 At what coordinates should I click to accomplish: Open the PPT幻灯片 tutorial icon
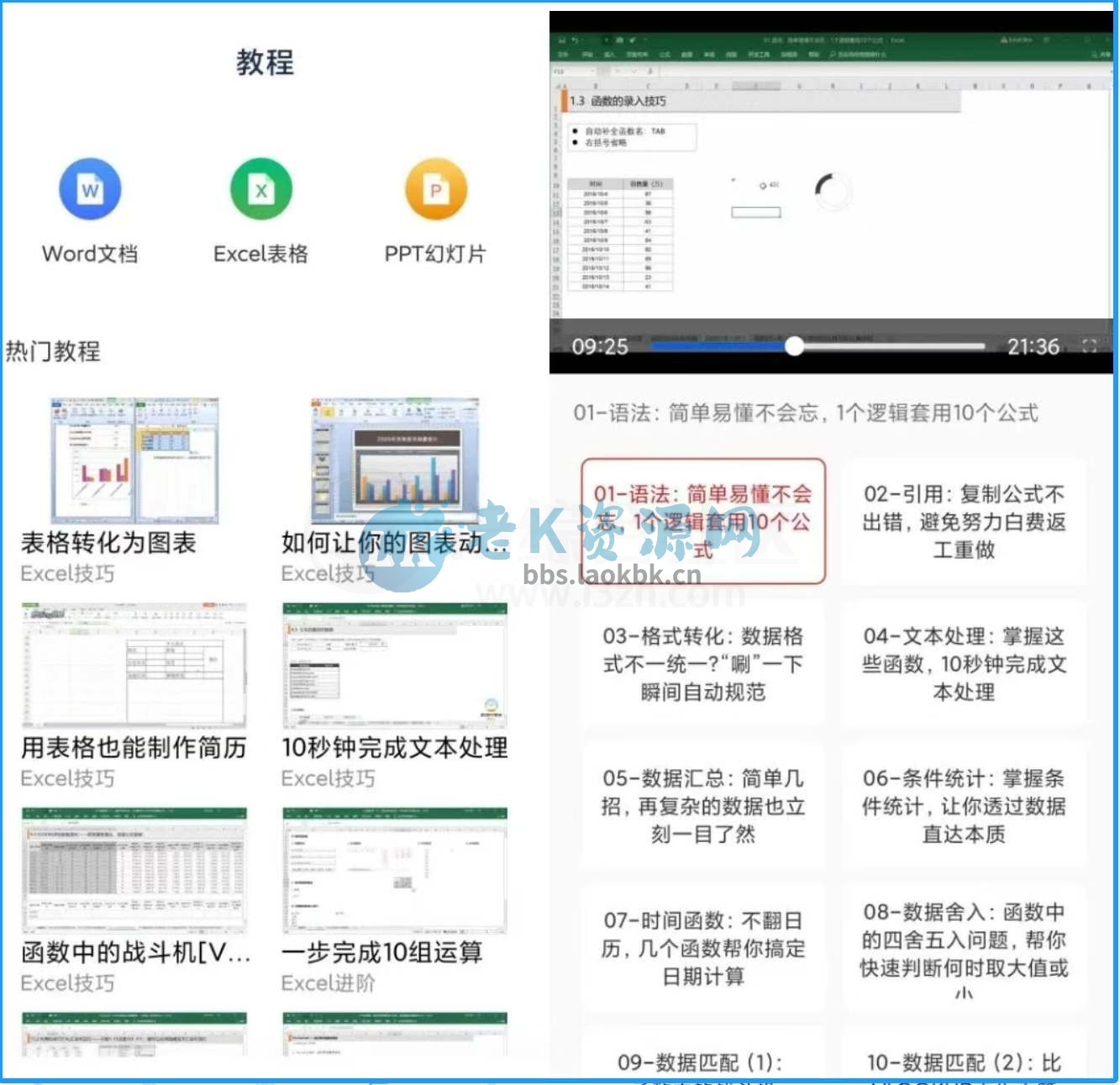pyautogui.click(x=435, y=189)
